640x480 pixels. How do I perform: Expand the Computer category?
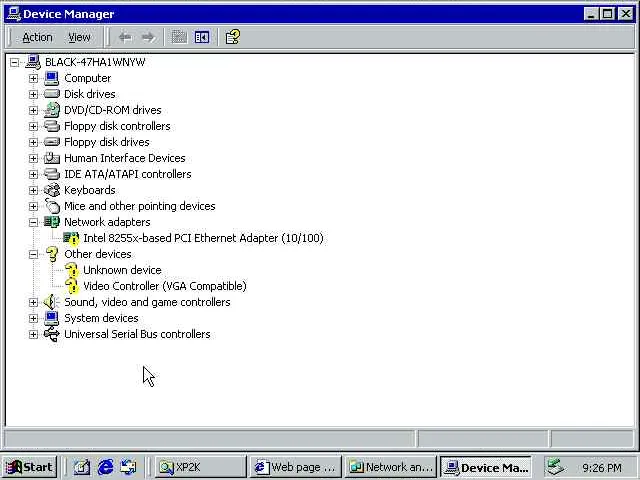click(33, 78)
